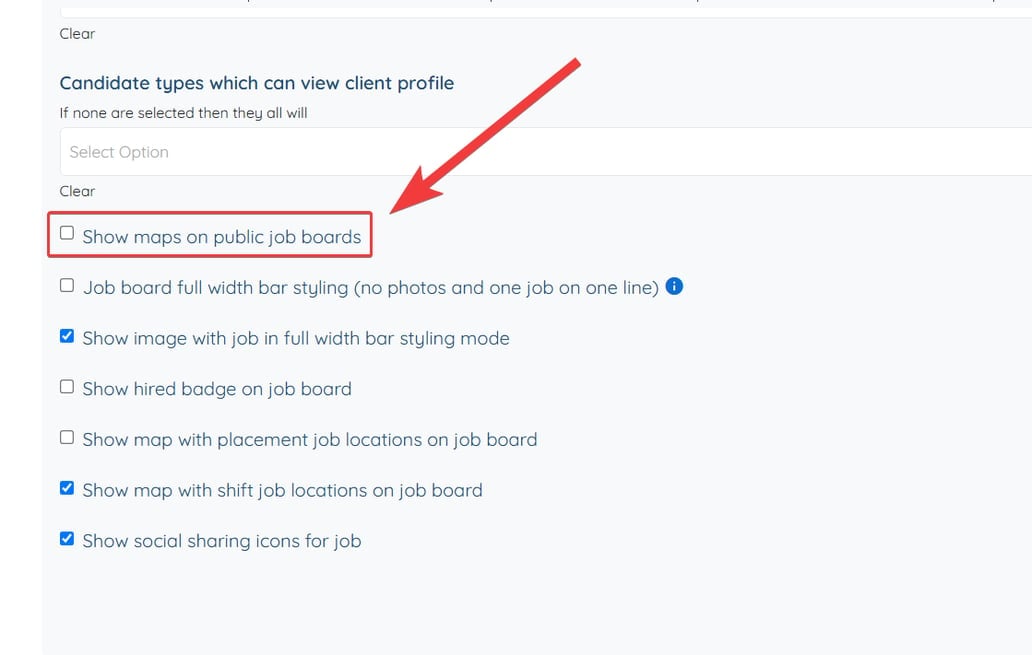The image size is (1032, 655).
Task: Tick the Show hired badge checkbox box
Action: point(67,386)
